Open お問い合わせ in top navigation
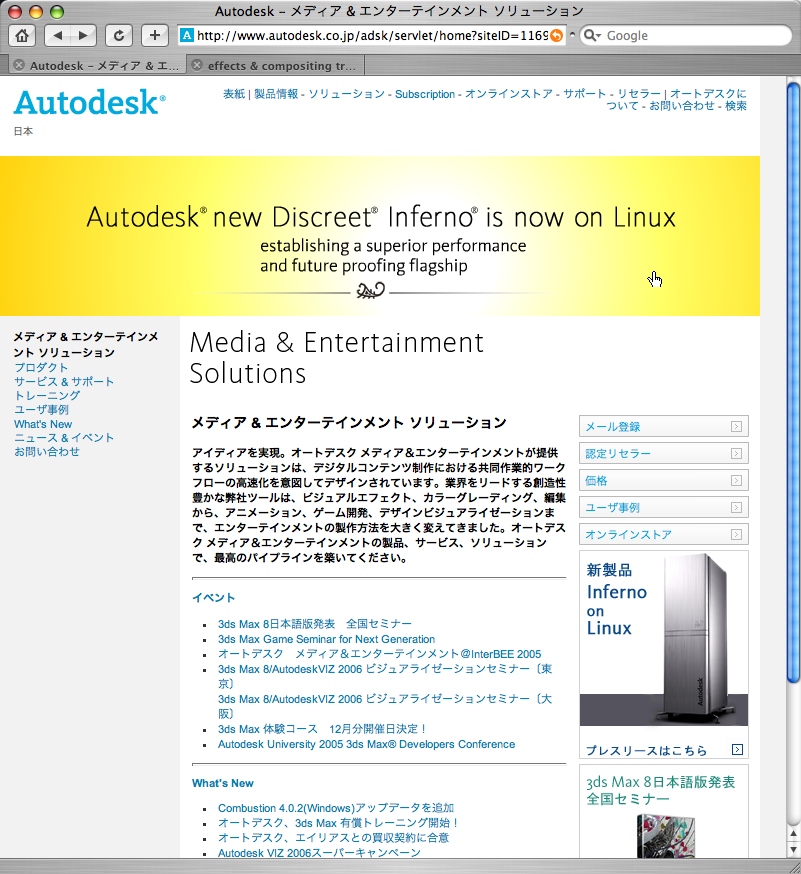This screenshot has height=874, width=801. coord(682,105)
